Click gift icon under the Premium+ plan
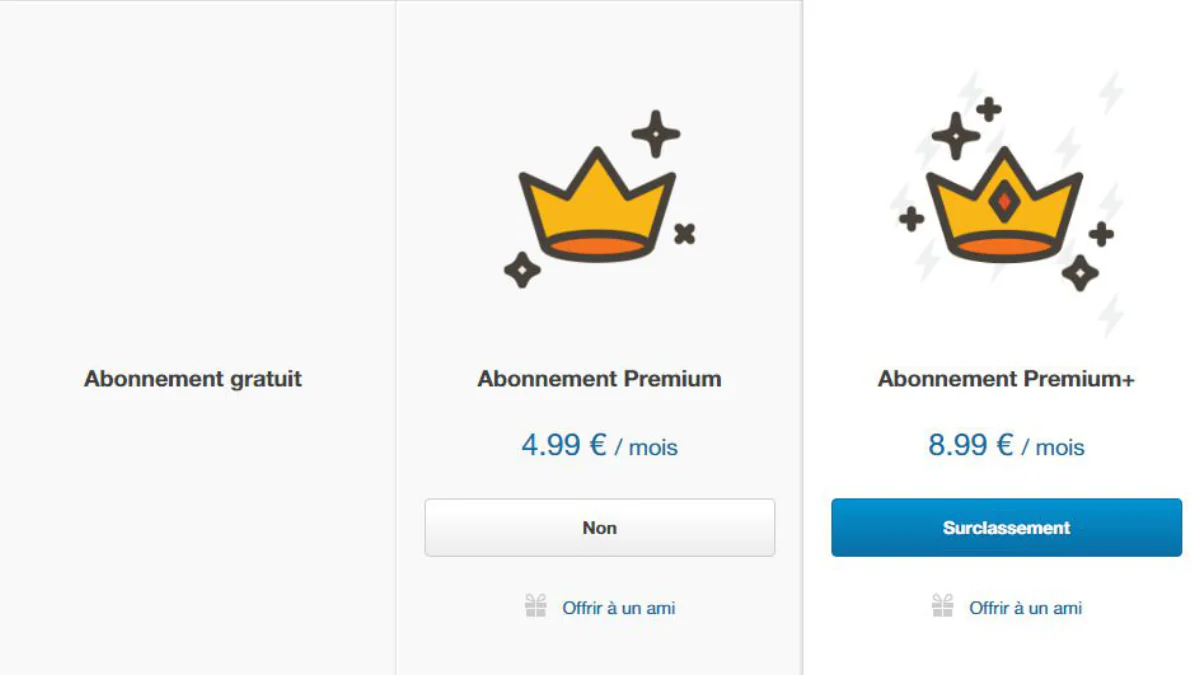This screenshot has width=1200, height=675. click(942, 606)
